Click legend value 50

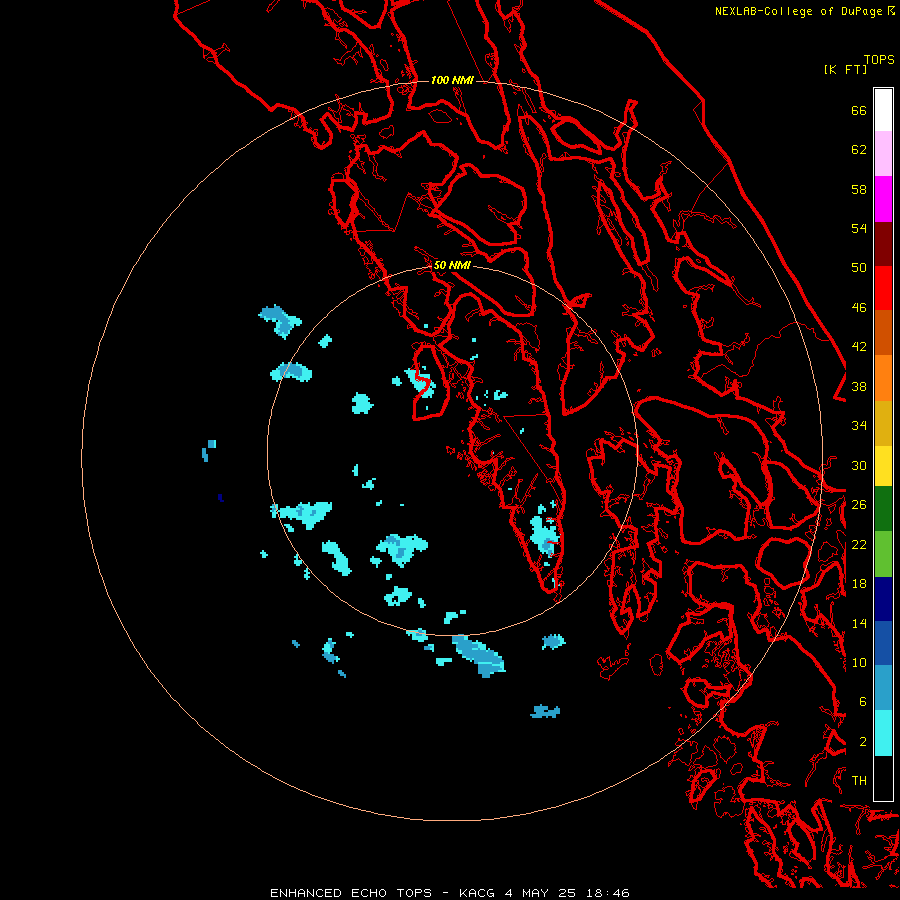pyautogui.click(x=859, y=268)
